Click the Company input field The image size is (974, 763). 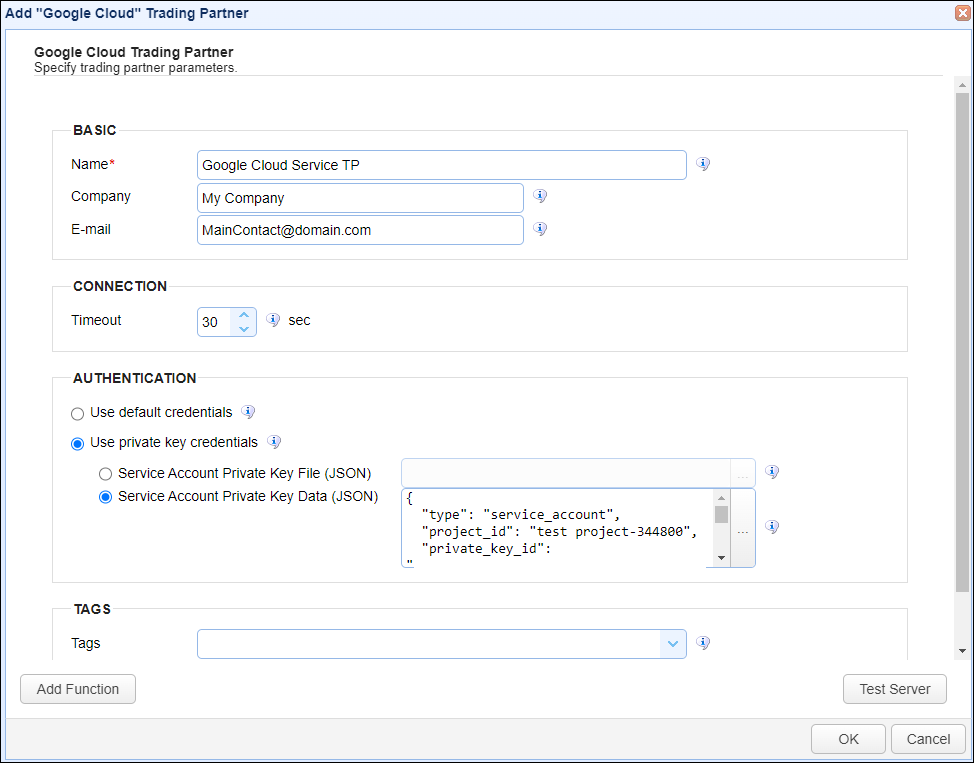click(x=360, y=198)
